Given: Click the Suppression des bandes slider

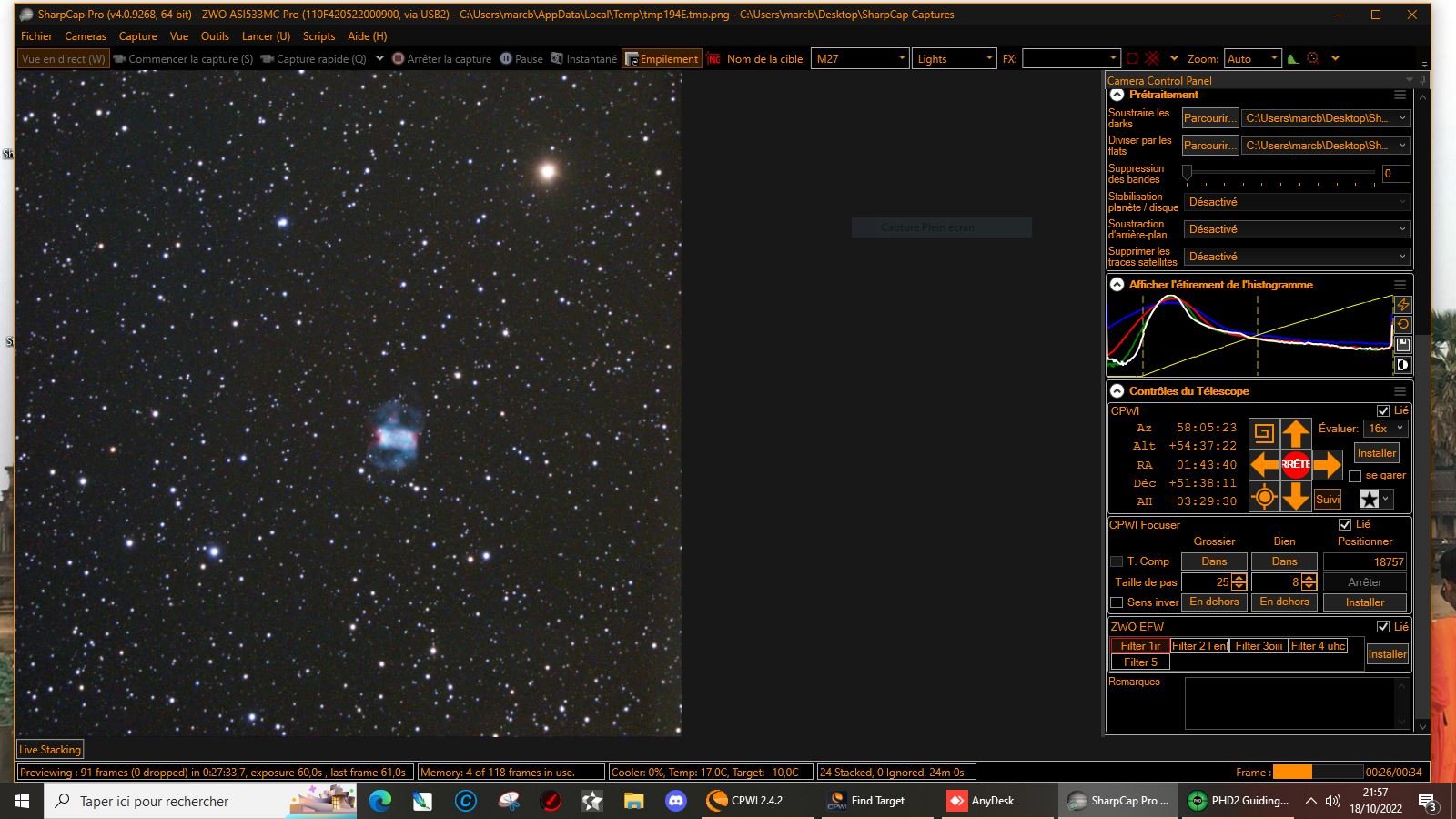Looking at the screenshot, I should coord(1281,174).
